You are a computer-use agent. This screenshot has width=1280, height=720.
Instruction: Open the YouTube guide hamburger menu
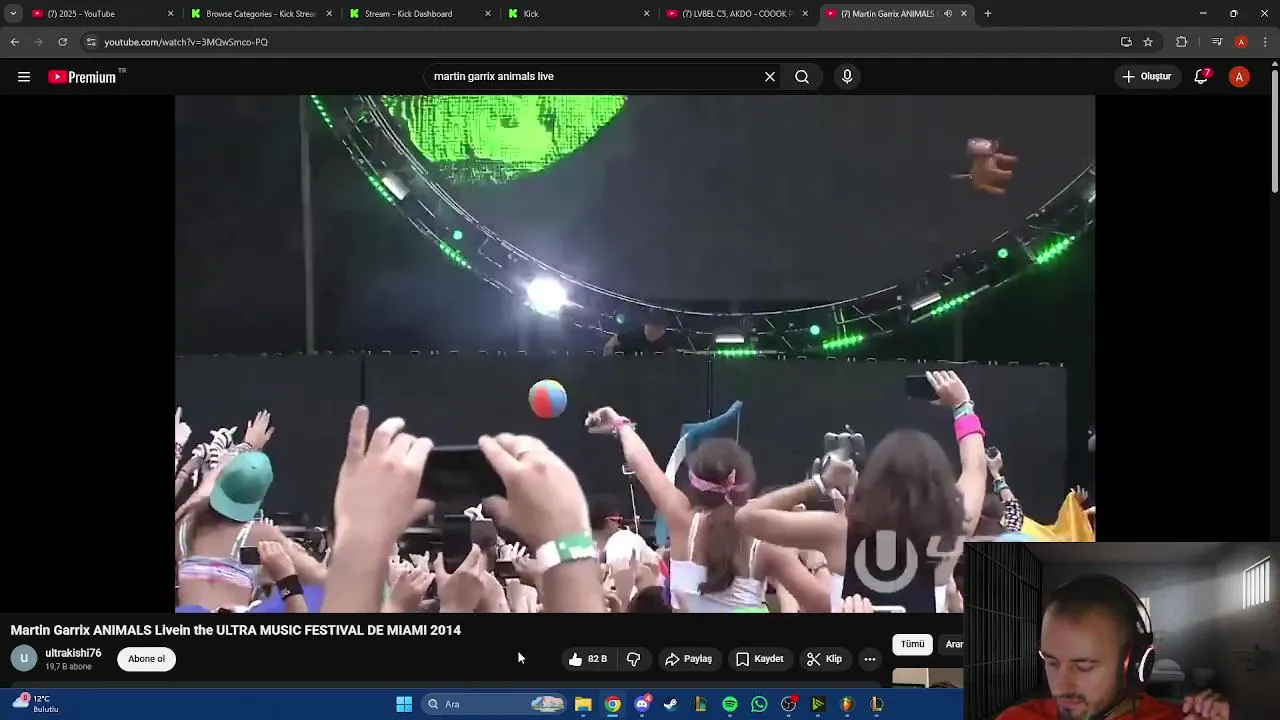coord(24,77)
